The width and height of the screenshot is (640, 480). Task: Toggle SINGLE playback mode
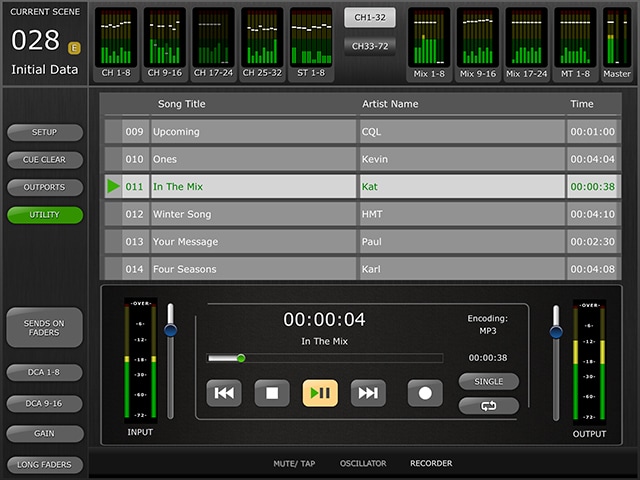pos(489,381)
